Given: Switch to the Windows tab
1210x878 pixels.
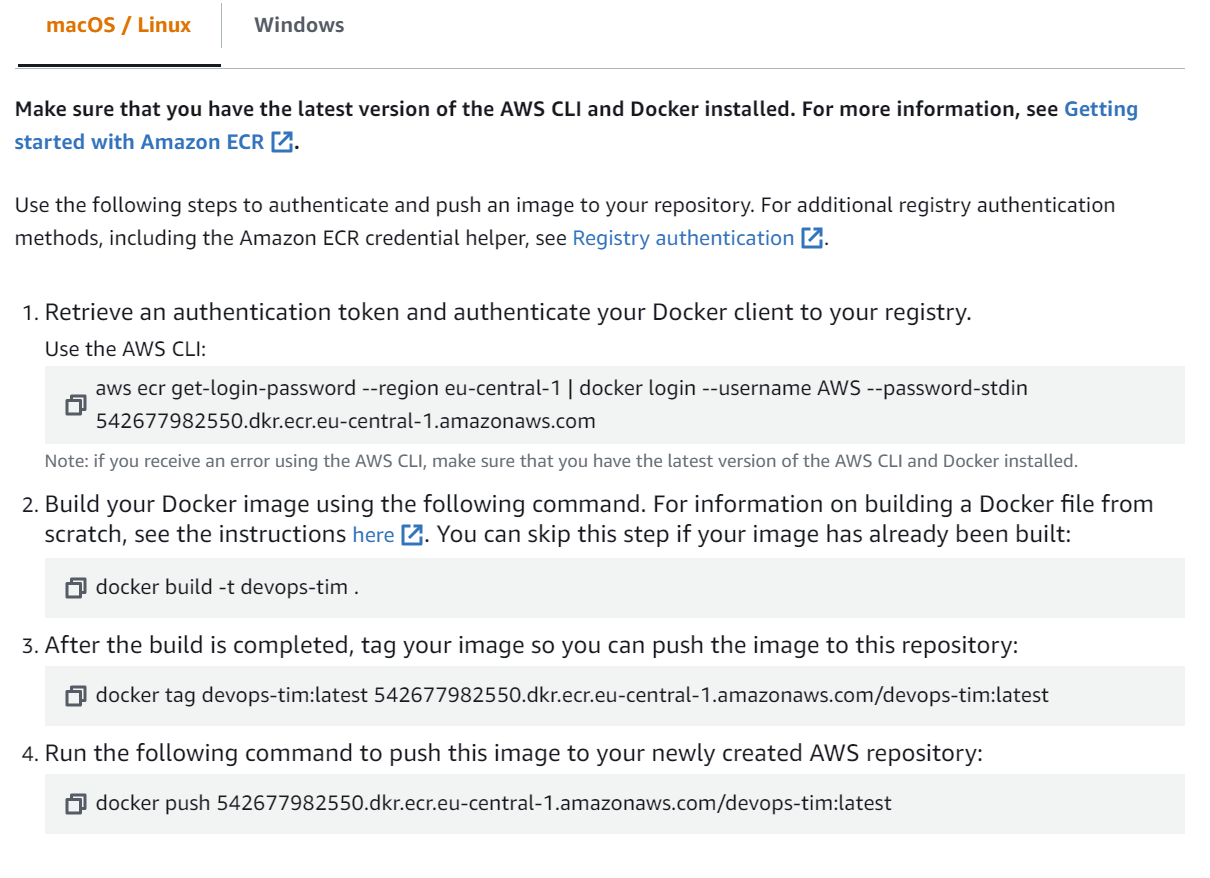Looking at the screenshot, I should 299,25.
